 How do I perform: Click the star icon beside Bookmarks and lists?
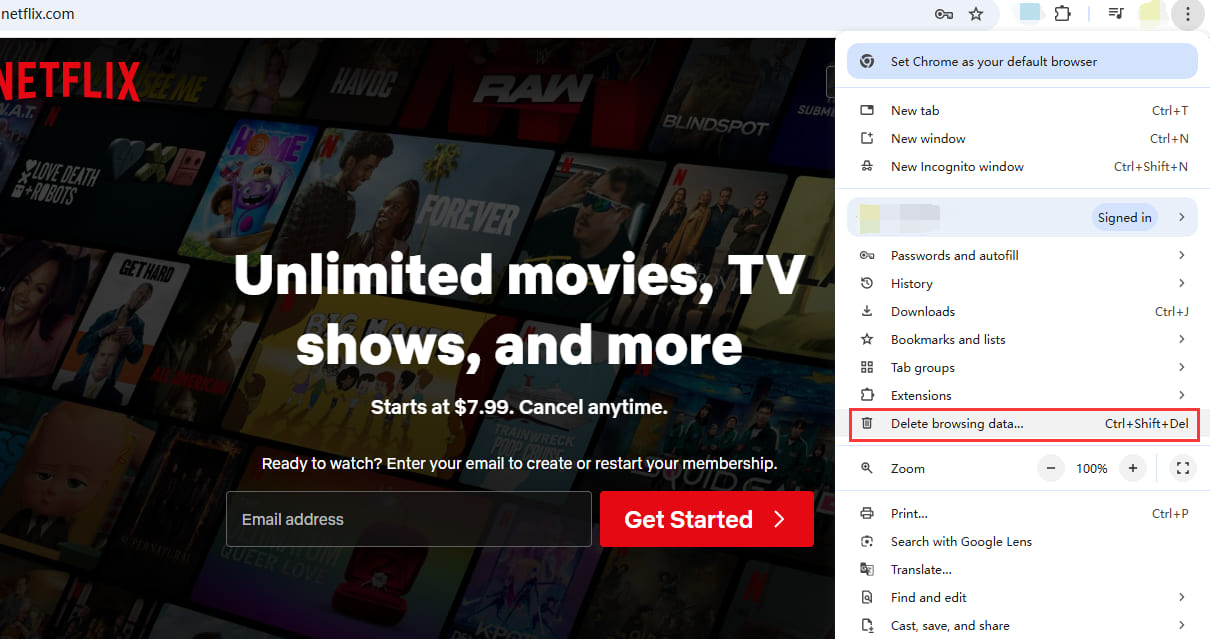[x=868, y=340]
